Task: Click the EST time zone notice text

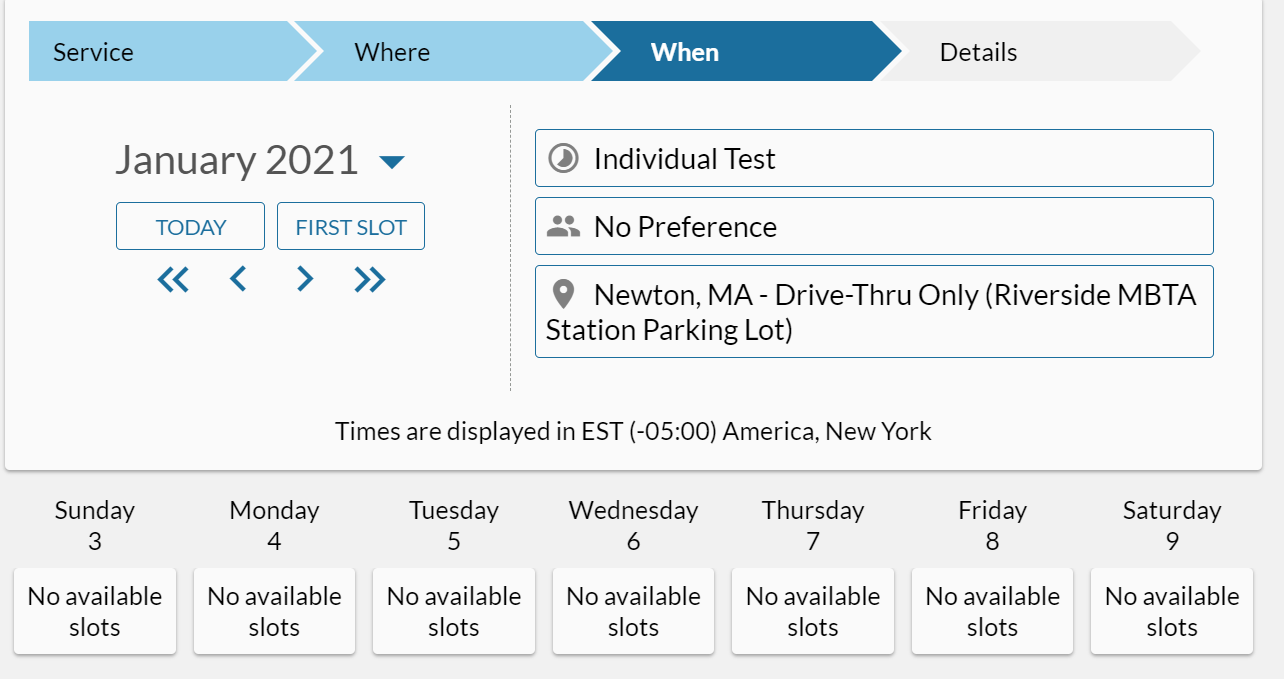Action: pos(633,431)
